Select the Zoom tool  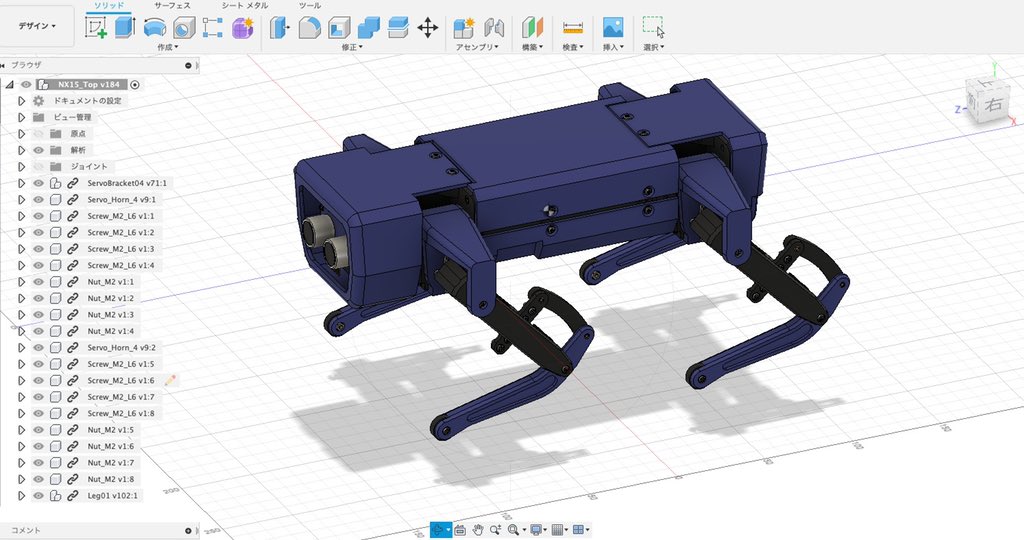(x=496, y=530)
